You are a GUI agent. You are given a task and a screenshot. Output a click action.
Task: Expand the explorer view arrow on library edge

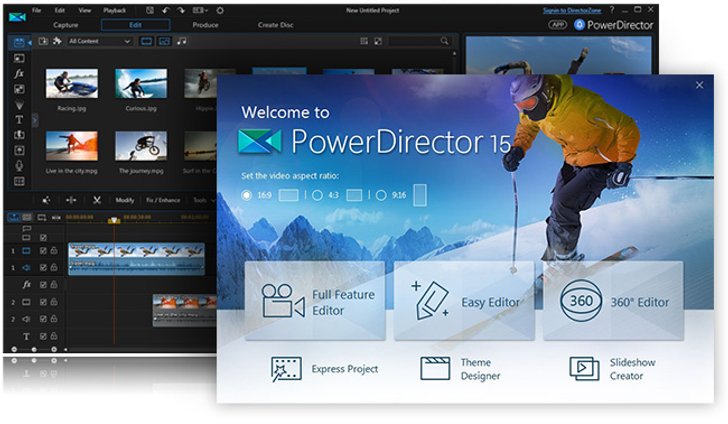pyautogui.click(x=35, y=120)
